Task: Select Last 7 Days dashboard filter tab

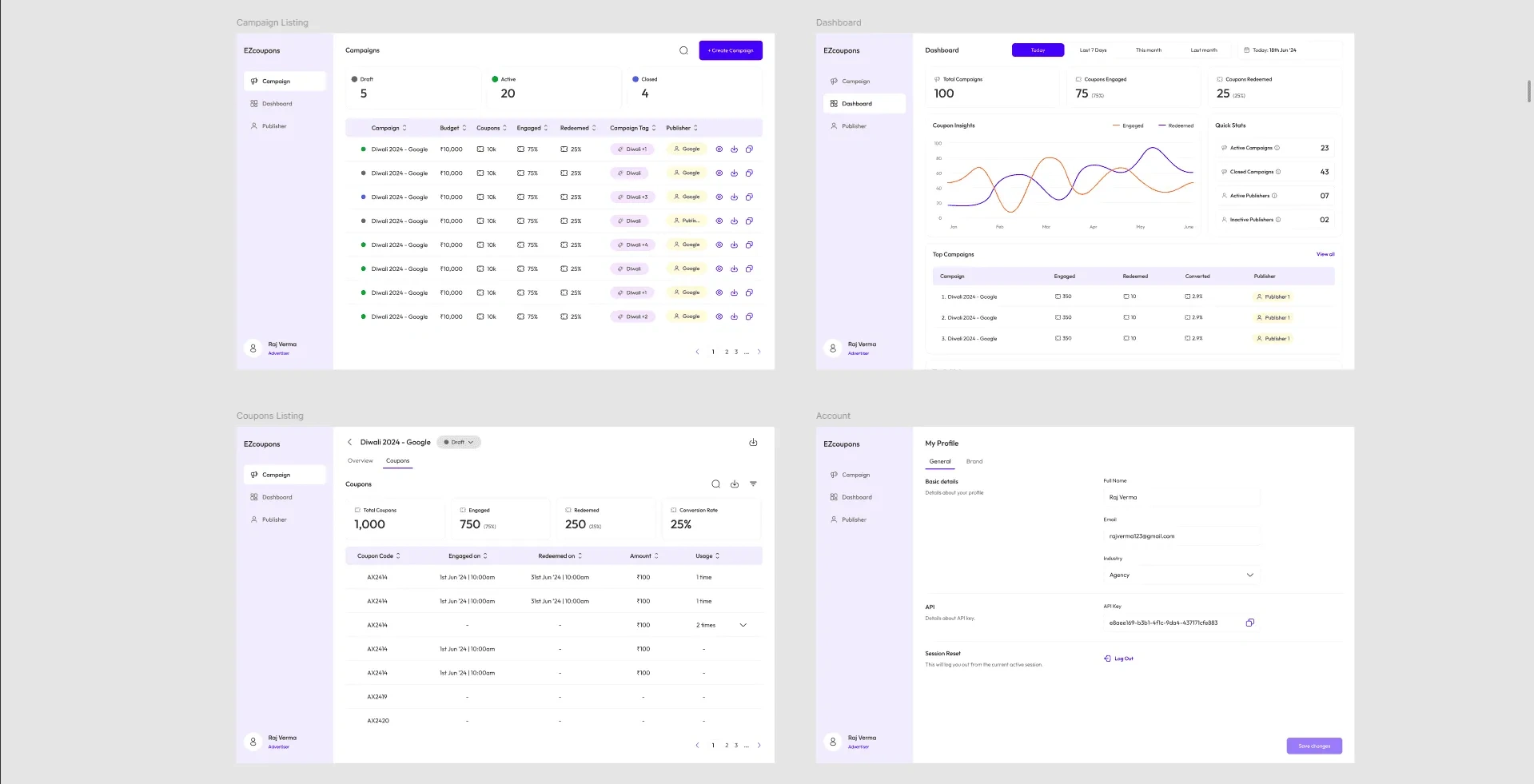Action: 1093,50
